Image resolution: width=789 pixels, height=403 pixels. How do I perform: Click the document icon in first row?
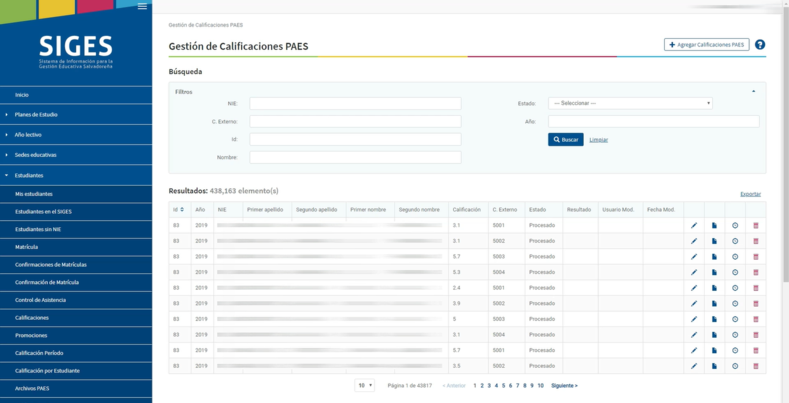[x=714, y=226]
